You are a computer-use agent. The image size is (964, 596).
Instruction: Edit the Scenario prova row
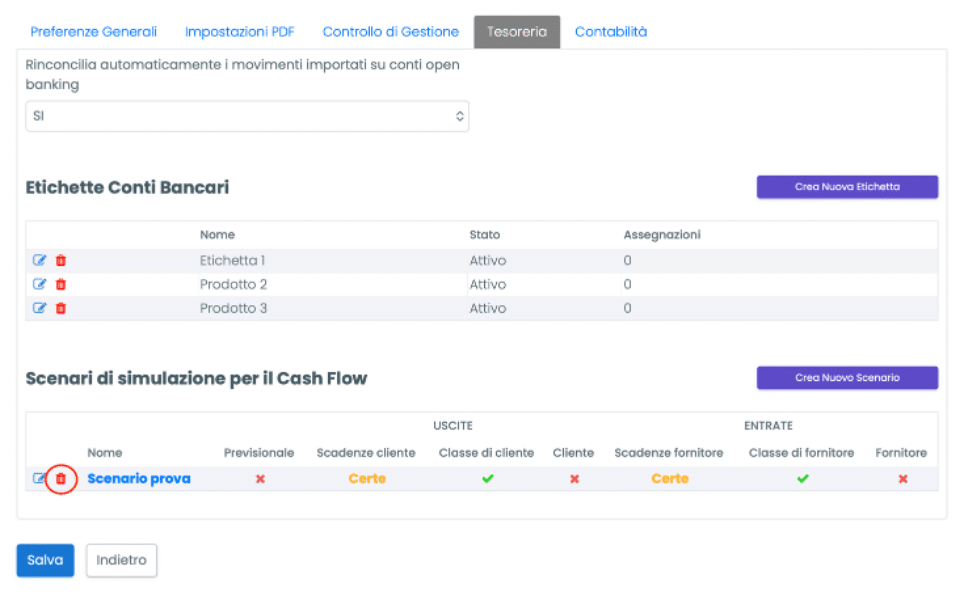click(x=39, y=479)
